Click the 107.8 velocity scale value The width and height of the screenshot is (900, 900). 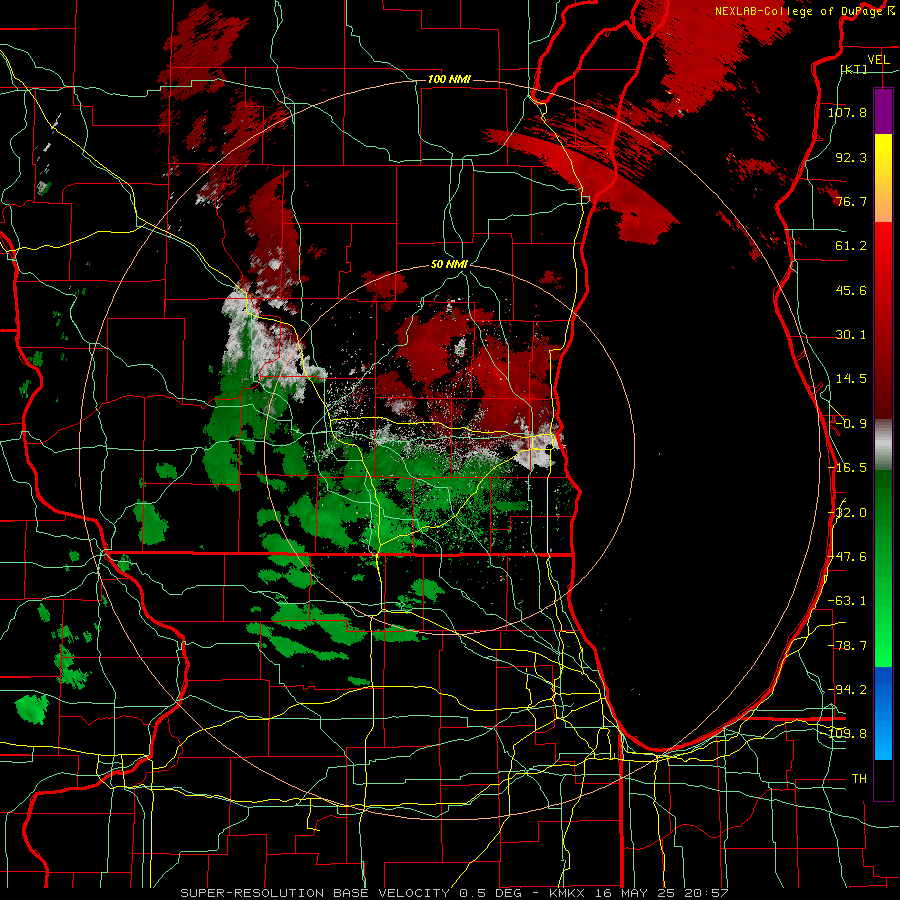pos(847,112)
